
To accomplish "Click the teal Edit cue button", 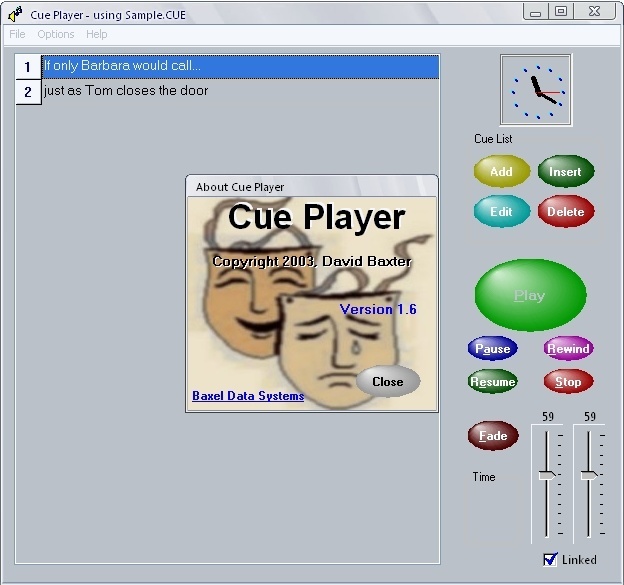I will point(501,211).
